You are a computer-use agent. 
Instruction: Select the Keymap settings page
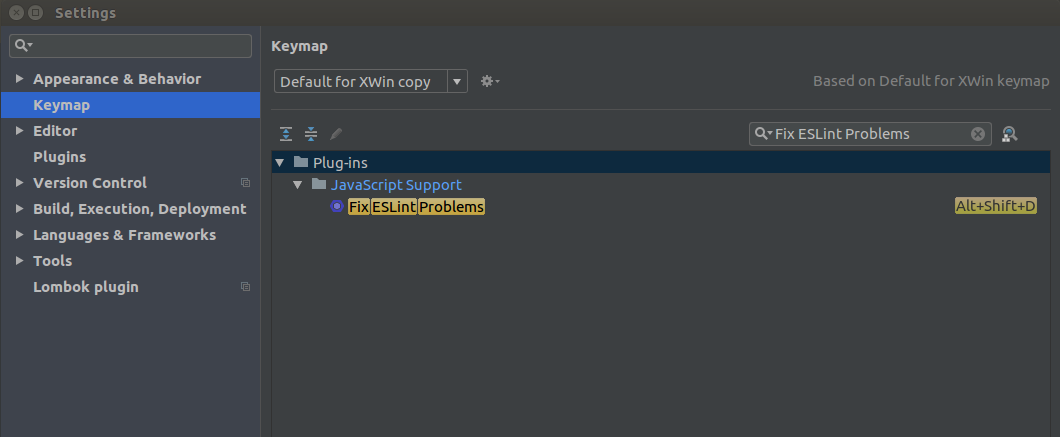coord(61,105)
